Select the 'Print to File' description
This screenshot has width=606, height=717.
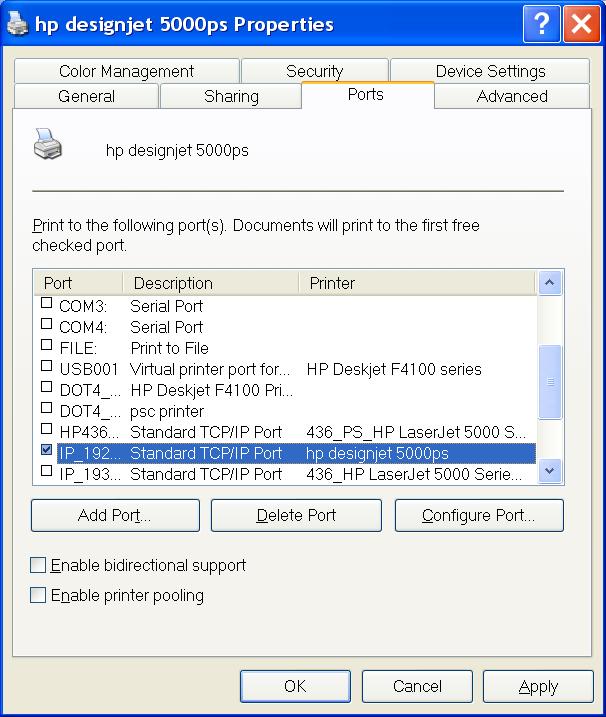coord(170,348)
